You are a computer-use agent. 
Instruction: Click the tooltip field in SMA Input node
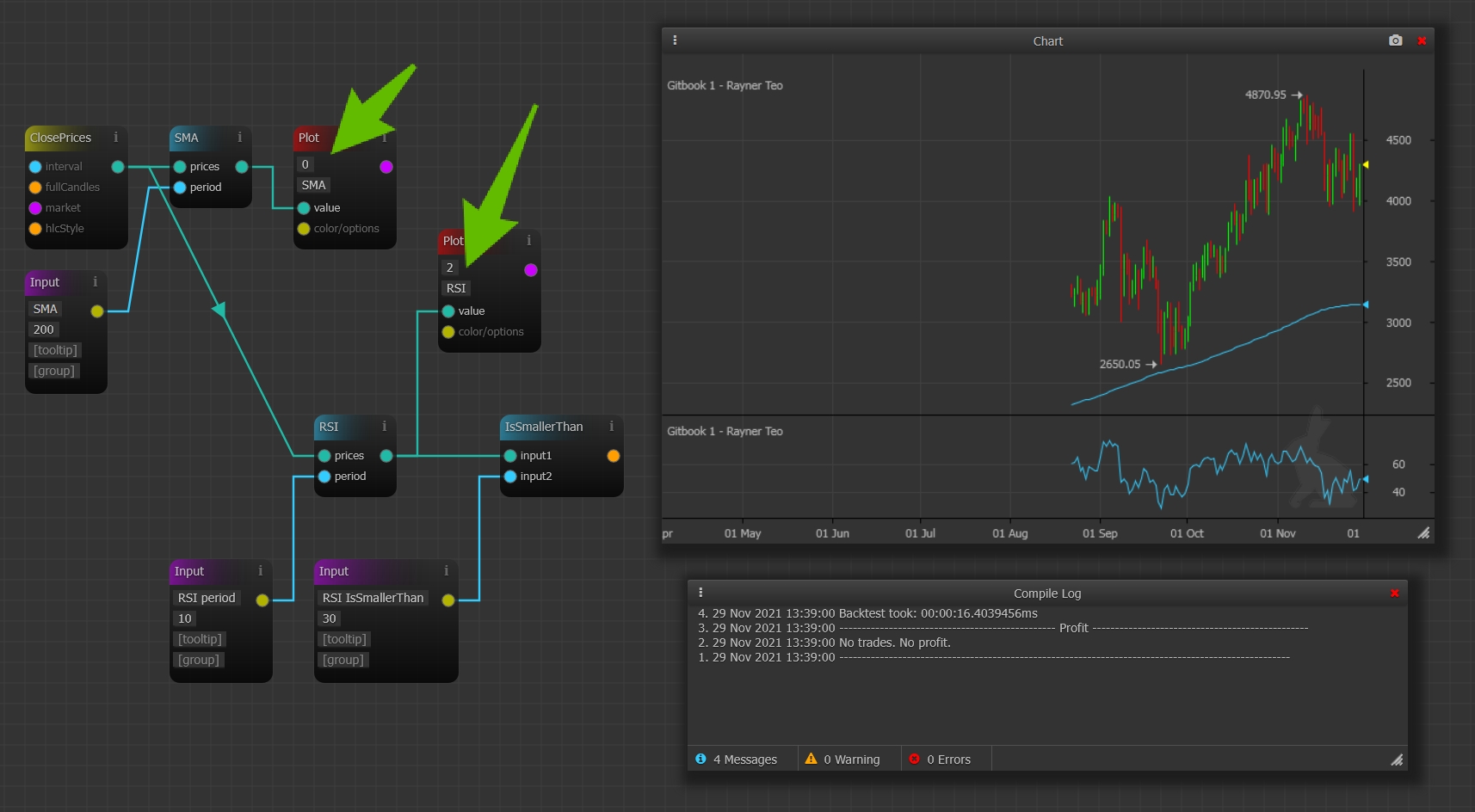click(56, 350)
